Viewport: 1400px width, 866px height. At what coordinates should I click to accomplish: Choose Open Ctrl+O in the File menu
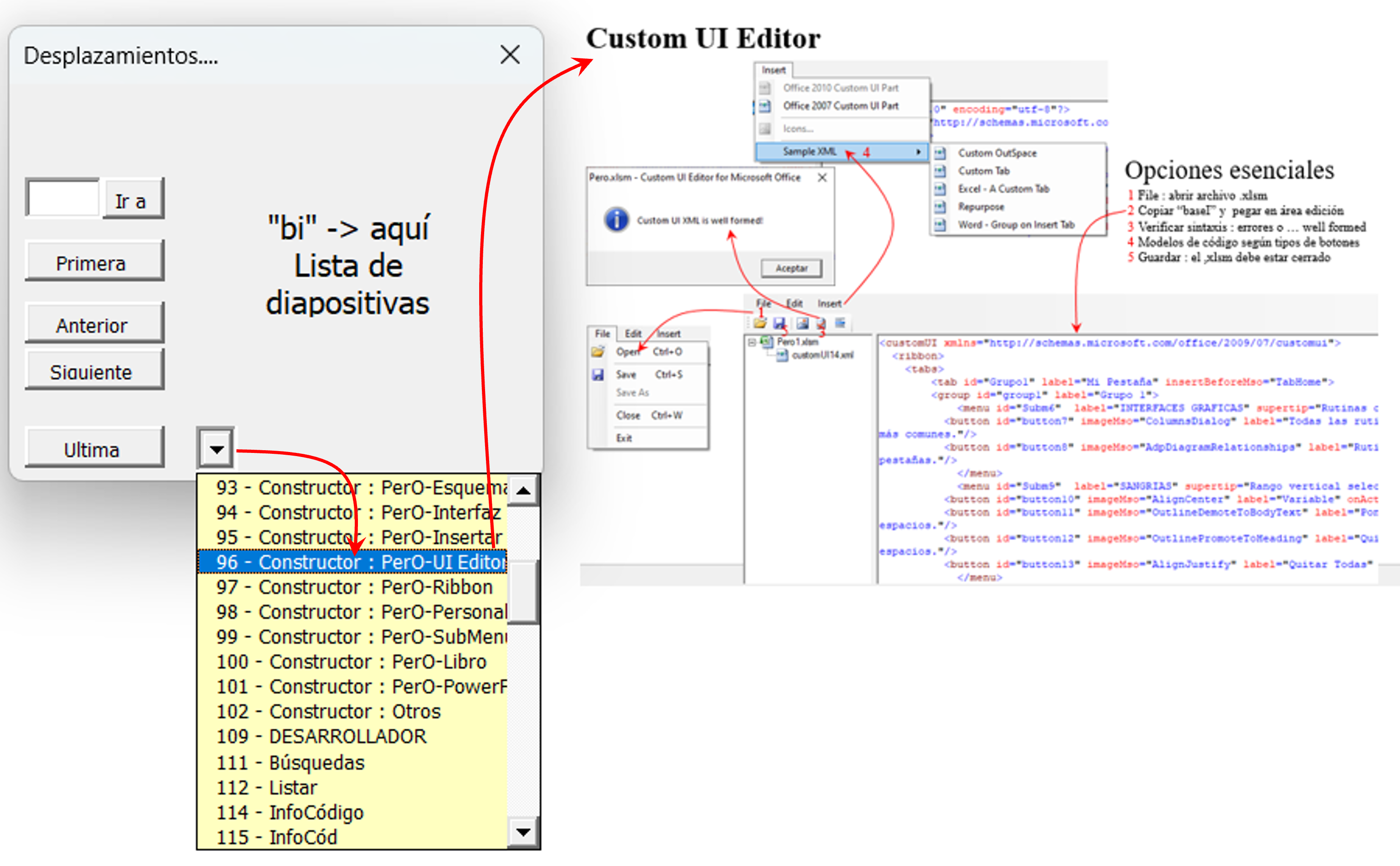(648, 352)
